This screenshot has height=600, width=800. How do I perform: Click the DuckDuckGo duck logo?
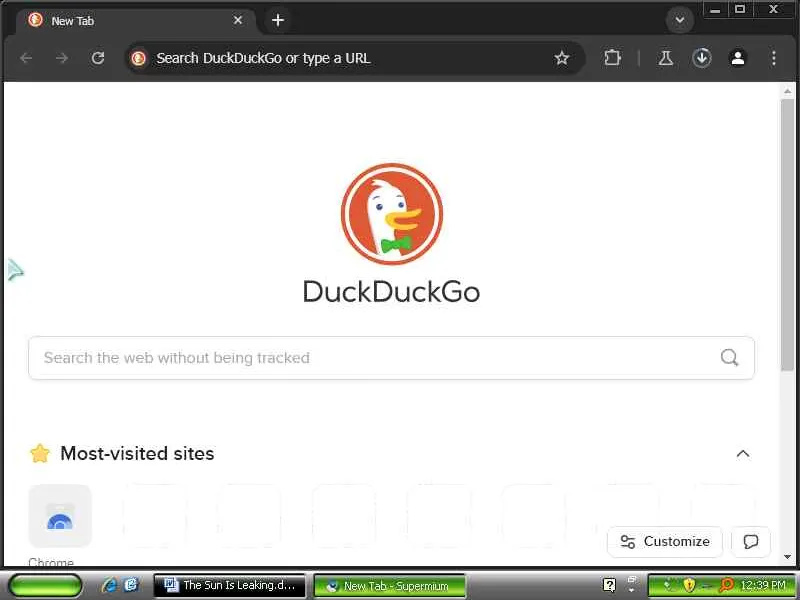pos(392,214)
